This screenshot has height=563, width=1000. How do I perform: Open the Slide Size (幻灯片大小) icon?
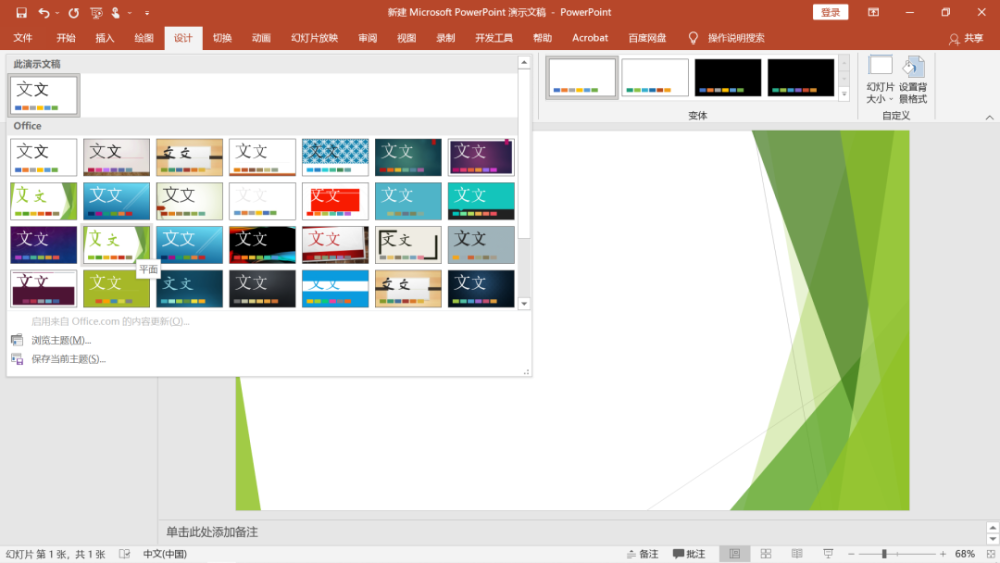[x=880, y=80]
